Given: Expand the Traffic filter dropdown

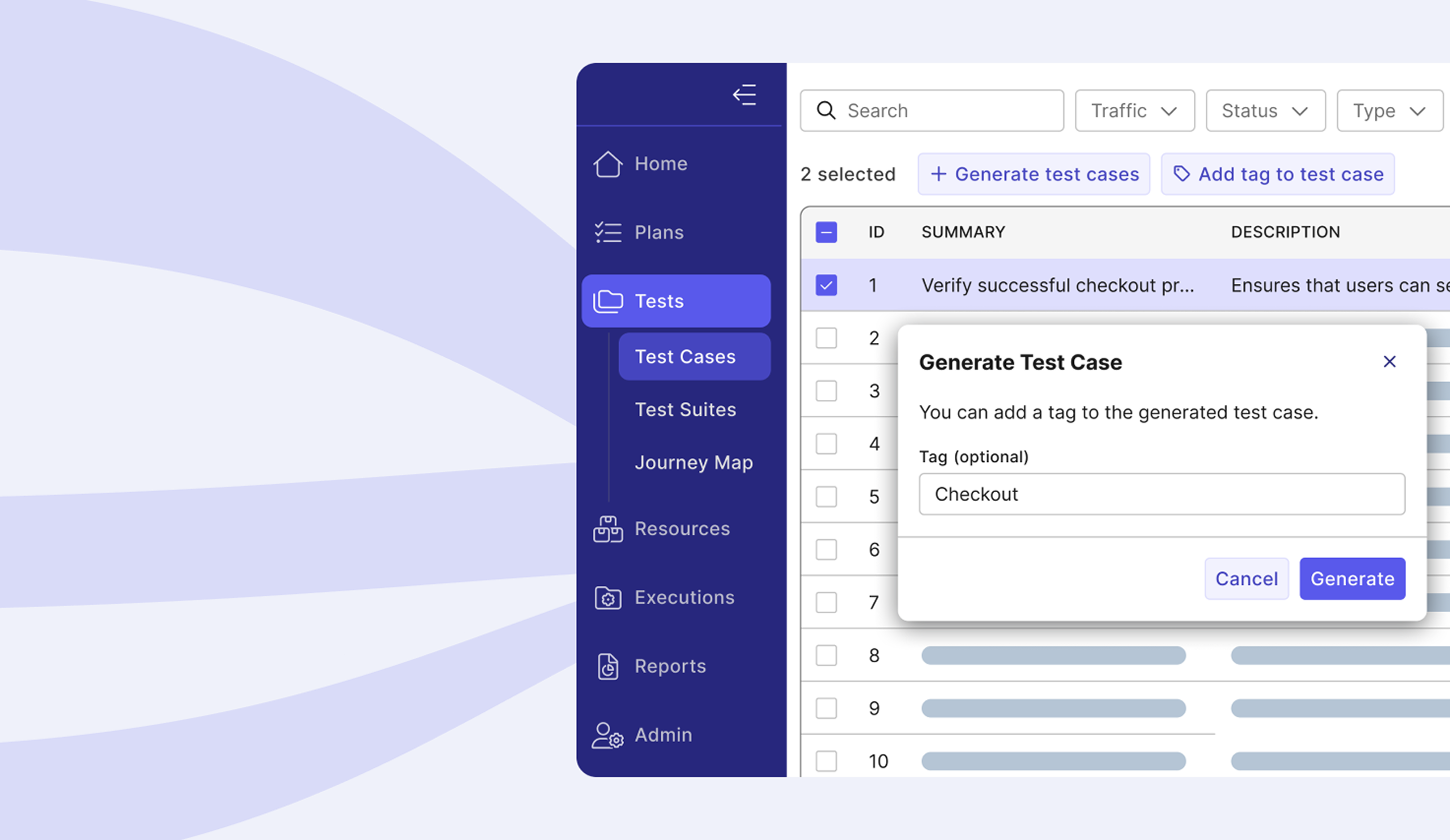Looking at the screenshot, I should click(1135, 111).
